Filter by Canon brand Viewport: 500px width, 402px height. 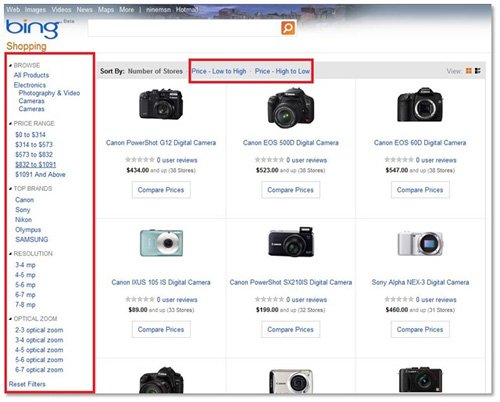pos(25,200)
